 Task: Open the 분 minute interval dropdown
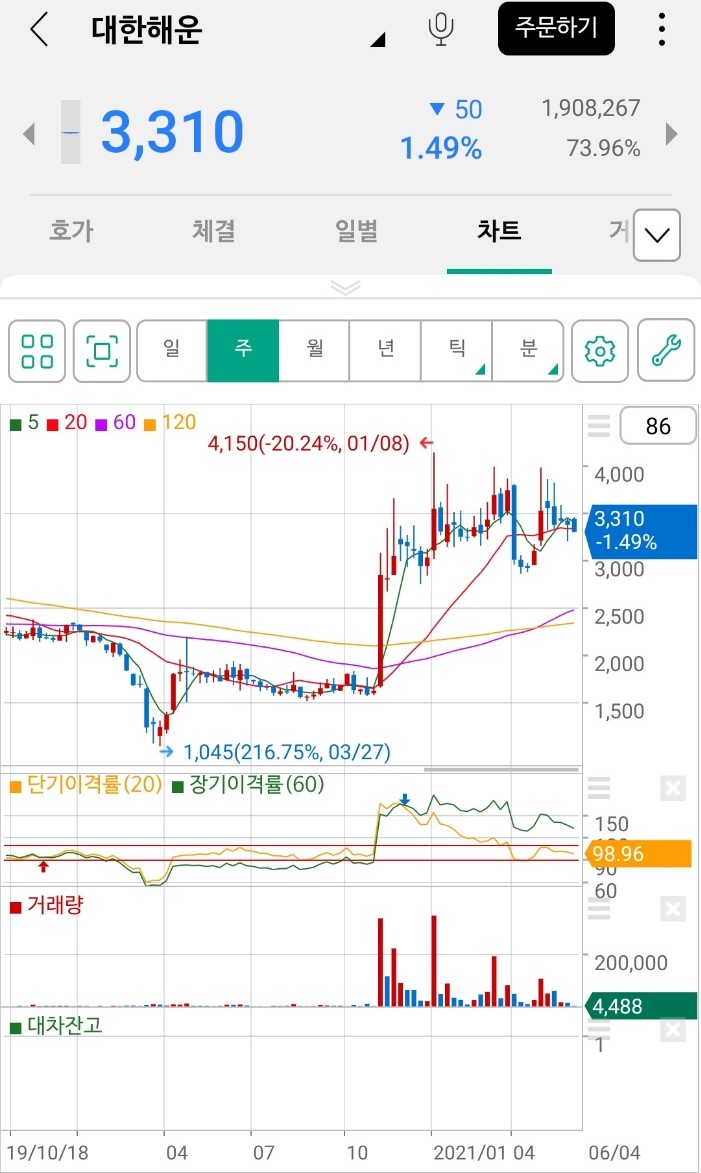[x=528, y=351]
